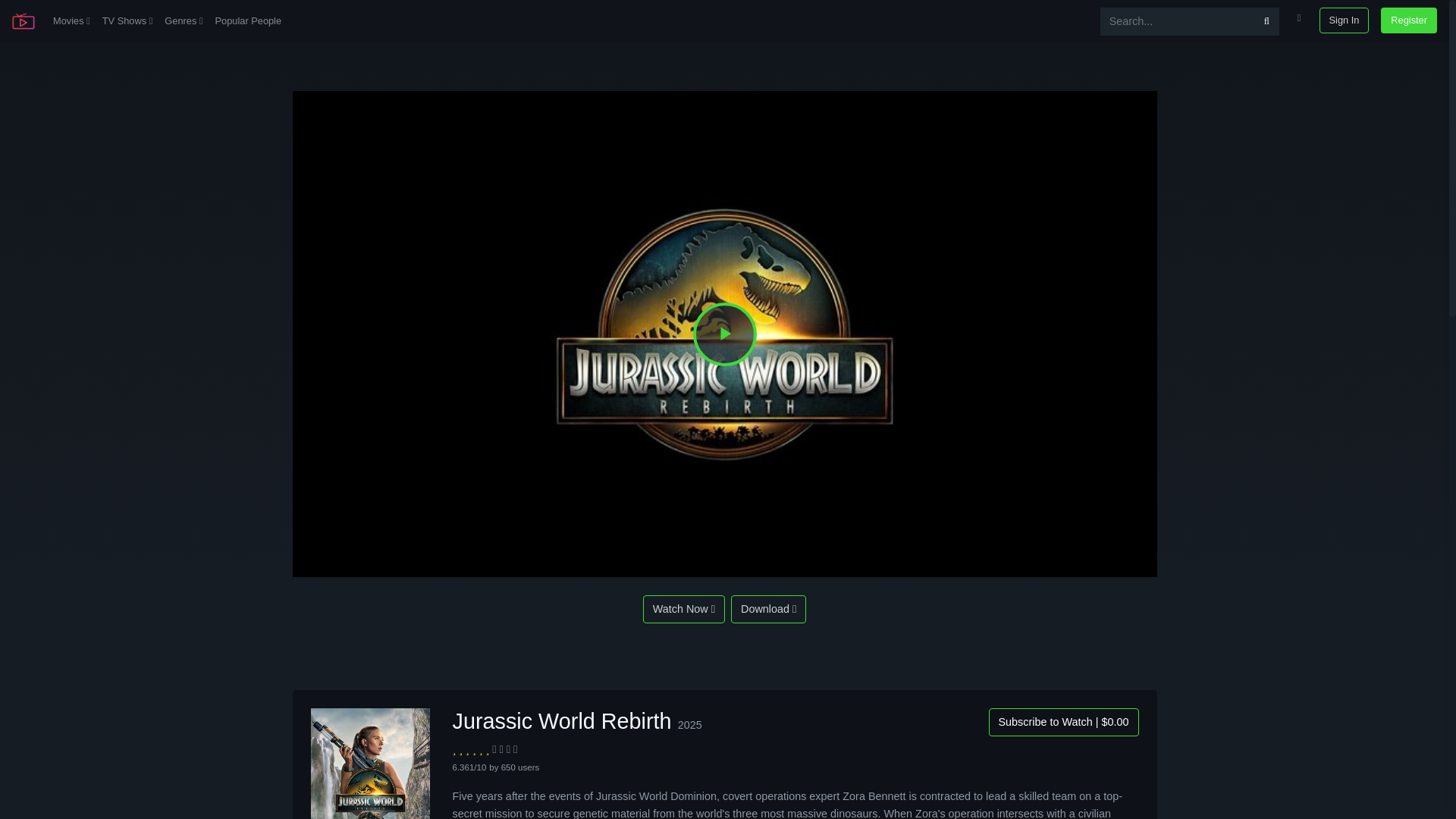
Task: Click the yellow star rating
Action: click(471, 750)
